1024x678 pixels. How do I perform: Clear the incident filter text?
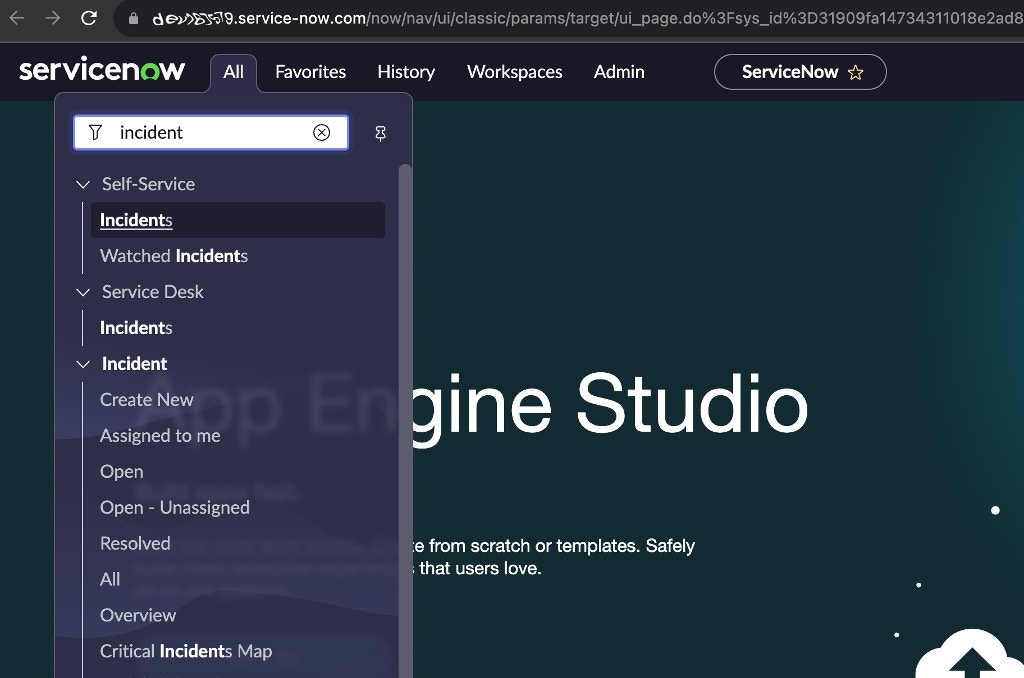pos(321,133)
